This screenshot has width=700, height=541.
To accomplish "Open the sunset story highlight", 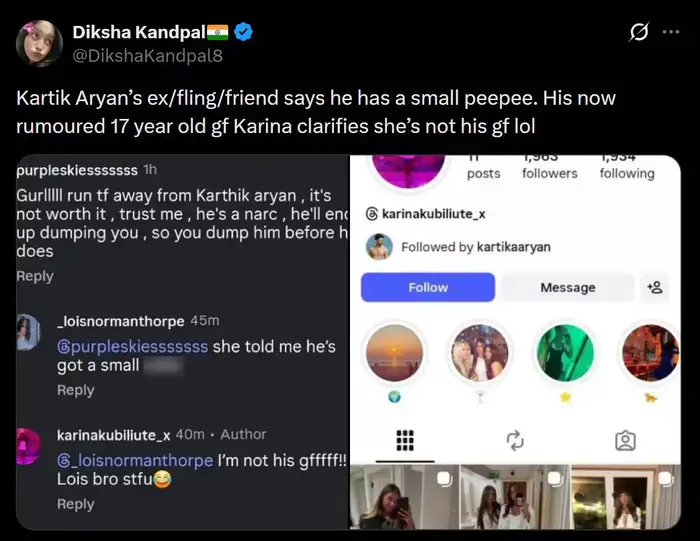I will (394, 353).
